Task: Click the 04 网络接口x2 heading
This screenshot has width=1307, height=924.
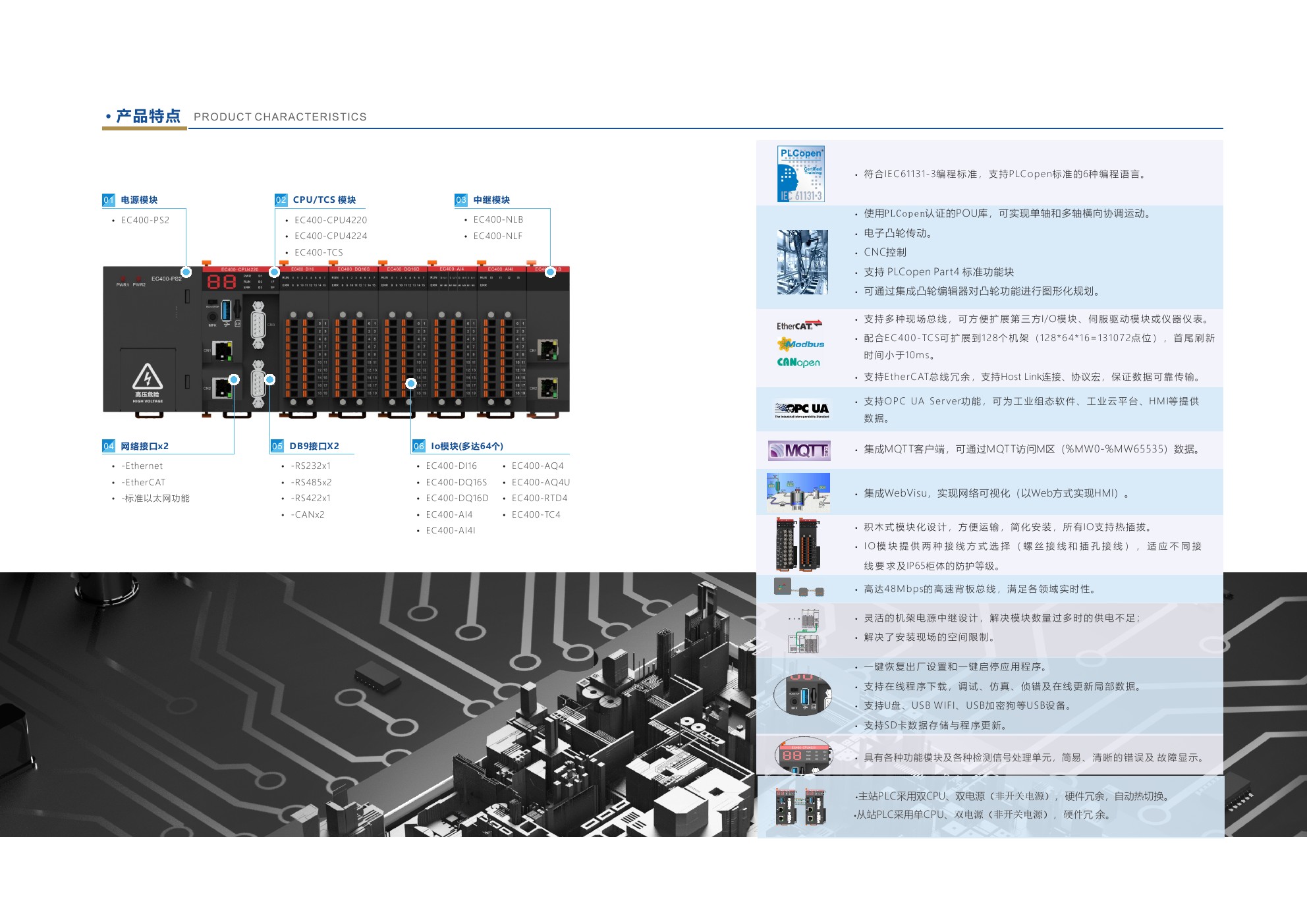Action: tap(136, 447)
